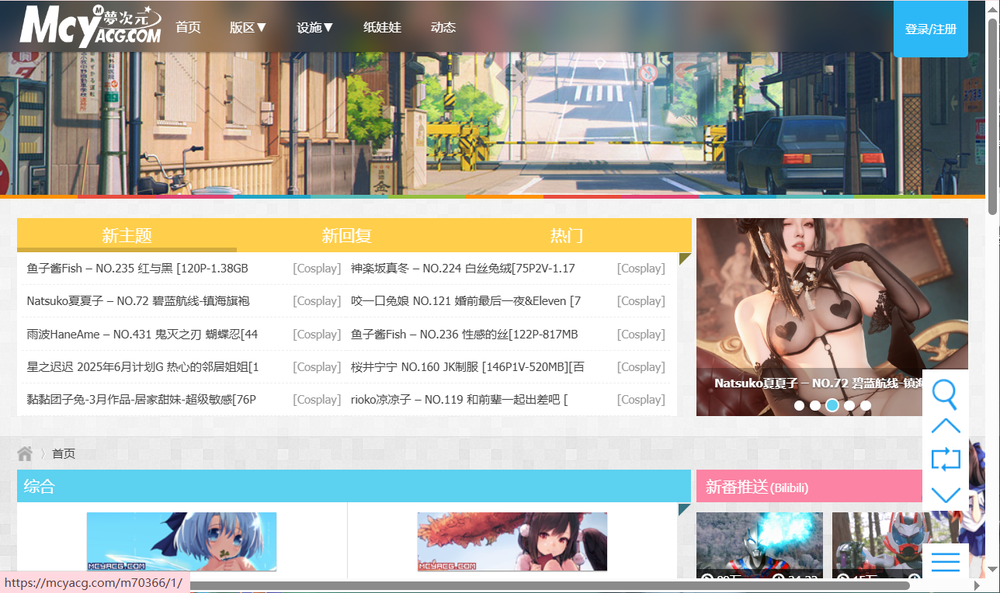
Task: Jump to bottom with the down chevron
Action: [x=945, y=495]
